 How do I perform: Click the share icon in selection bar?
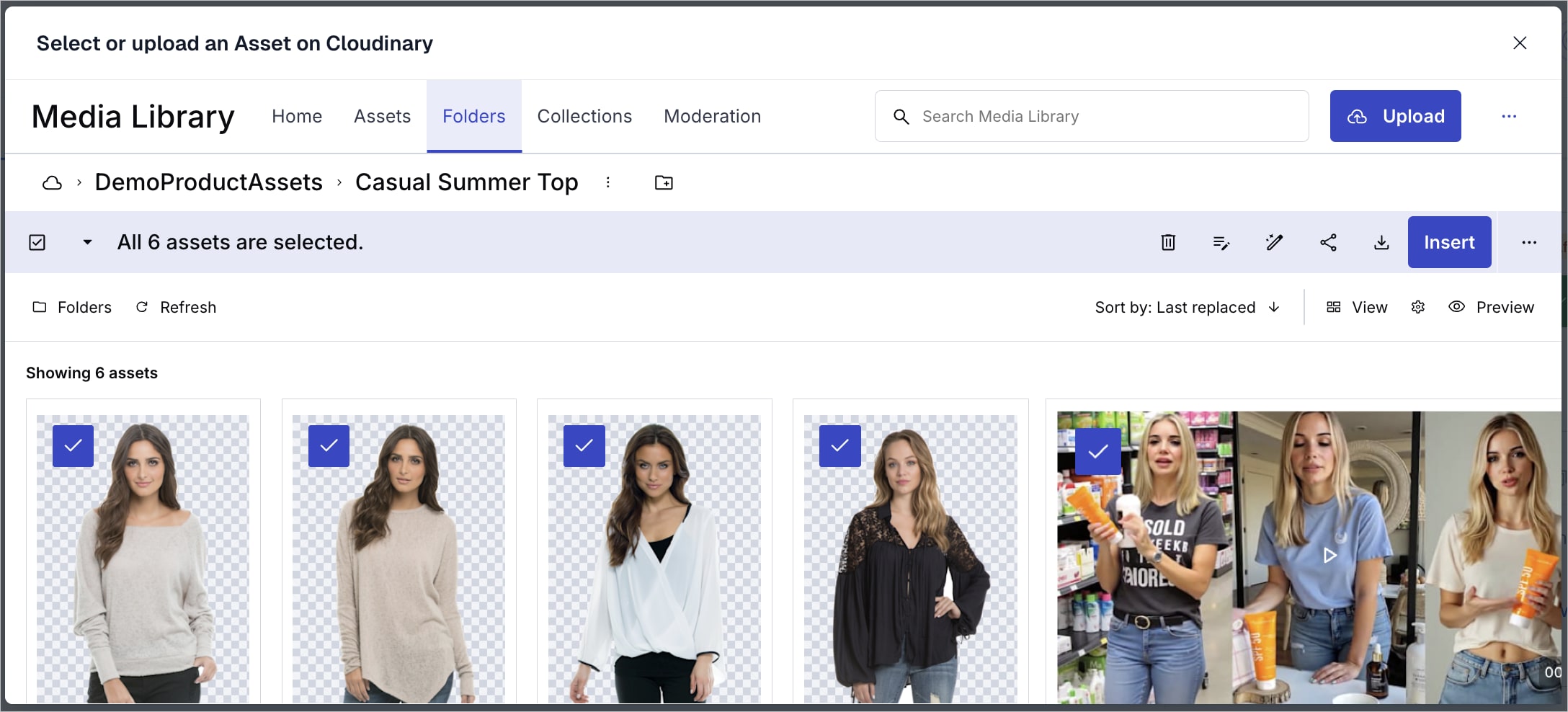(1328, 243)
